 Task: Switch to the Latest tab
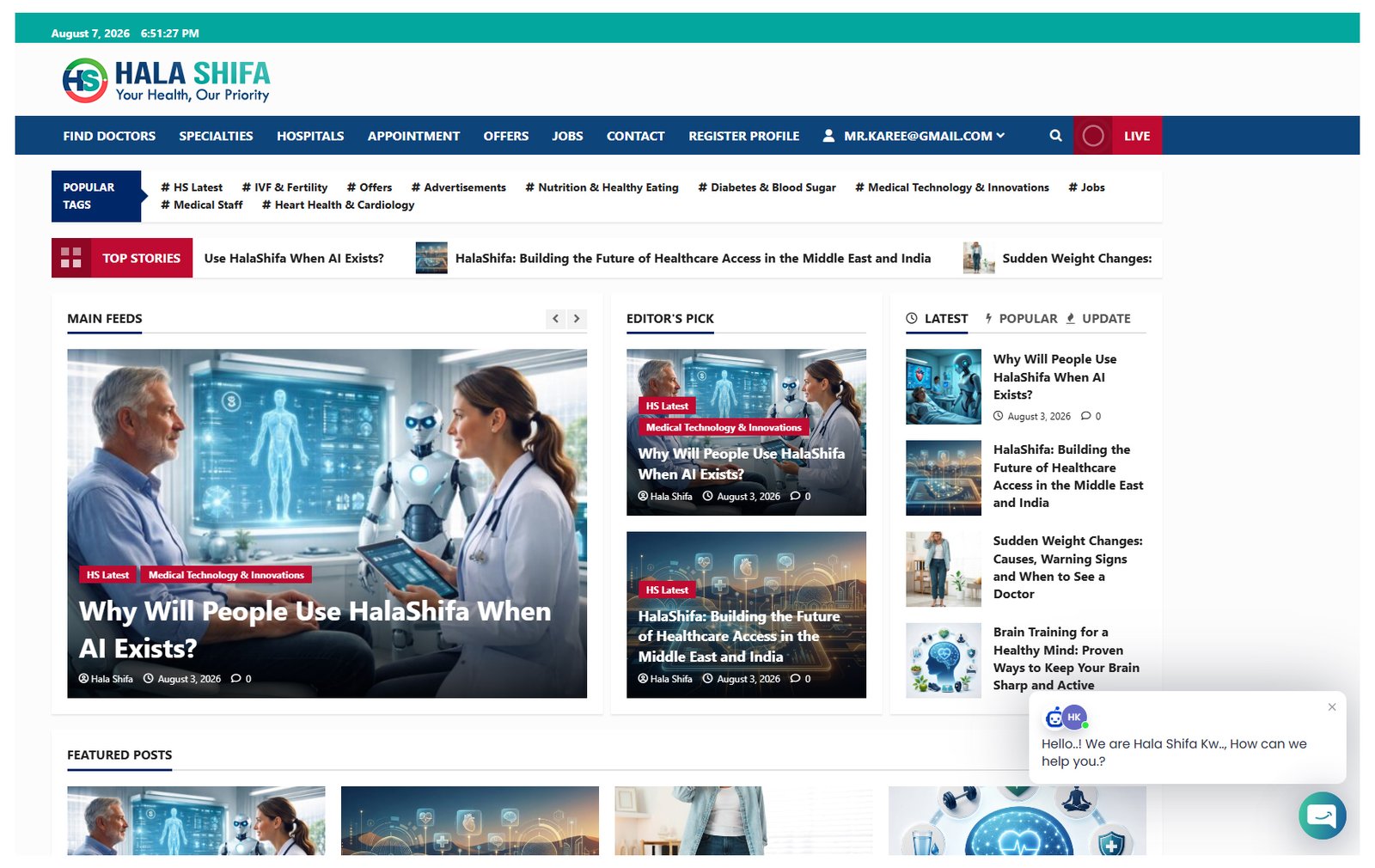[x=937, y=319]
